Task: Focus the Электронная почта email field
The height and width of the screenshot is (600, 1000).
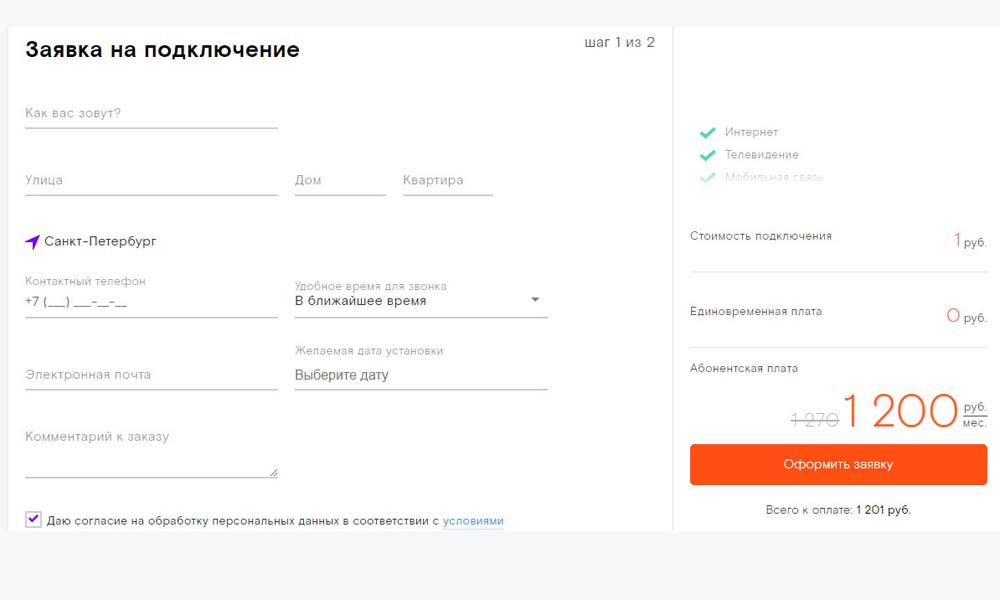Action: click(x=151, y=375)
